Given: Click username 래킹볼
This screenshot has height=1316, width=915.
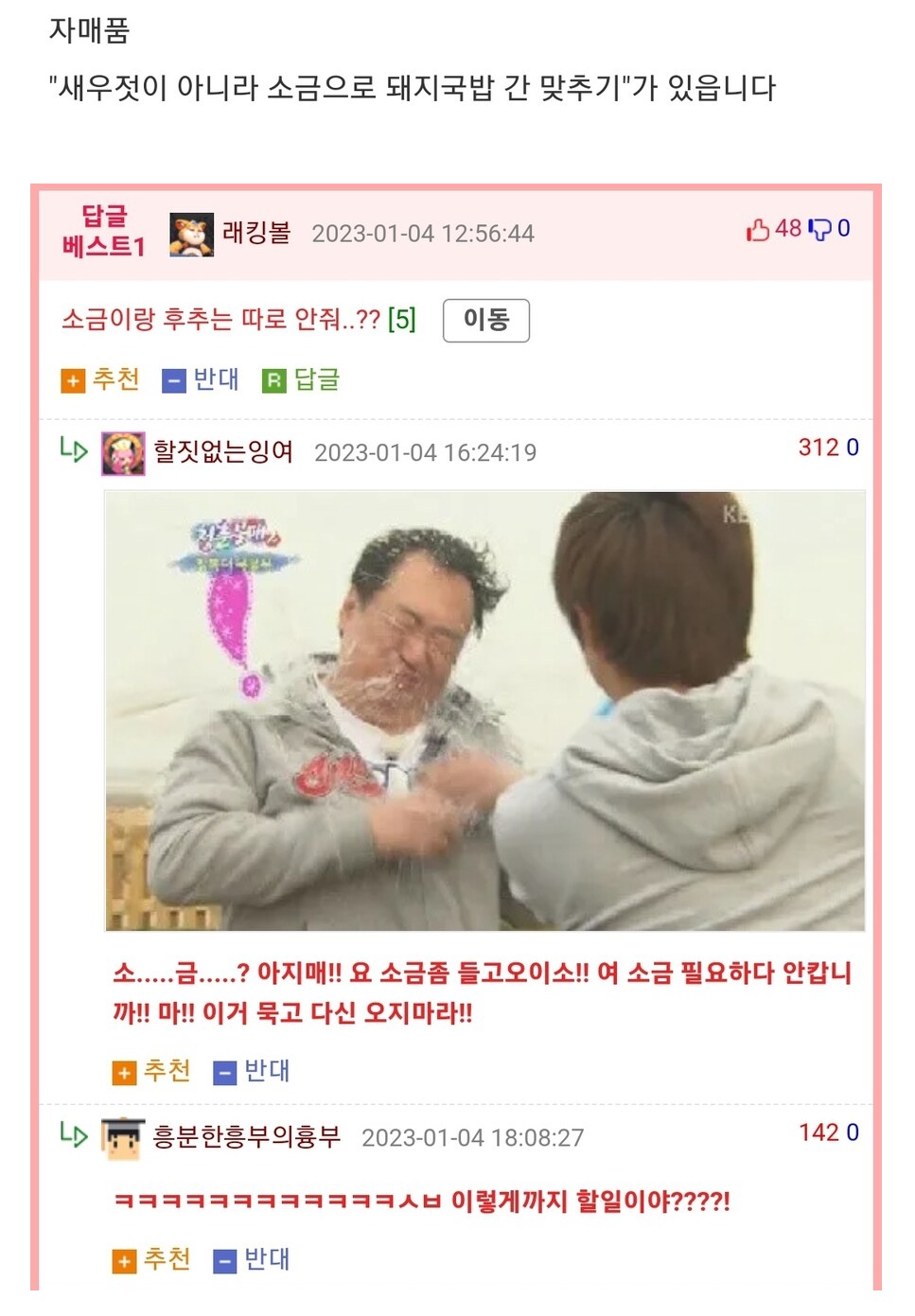Looking at the screenshot, I should [x=256, y=233].
